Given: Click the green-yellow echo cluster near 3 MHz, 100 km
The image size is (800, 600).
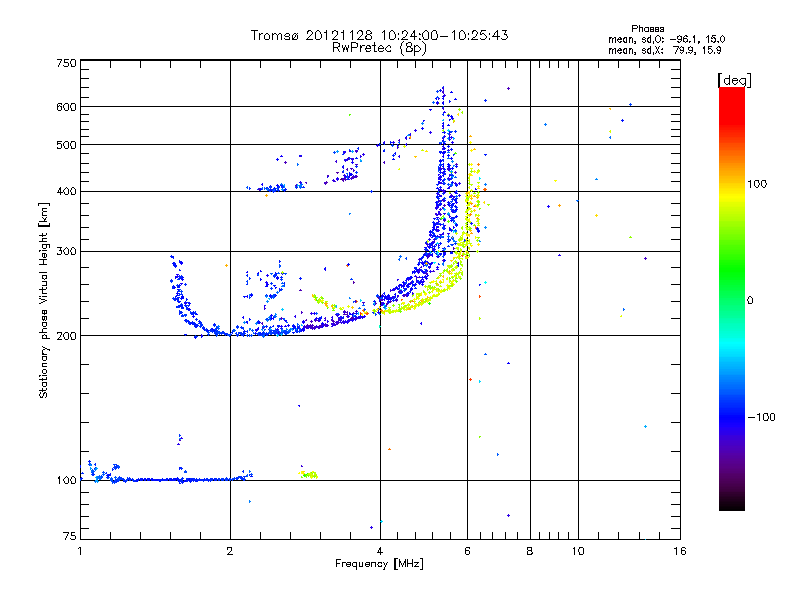Looking at the screenshot, I should tap(309, 474).
